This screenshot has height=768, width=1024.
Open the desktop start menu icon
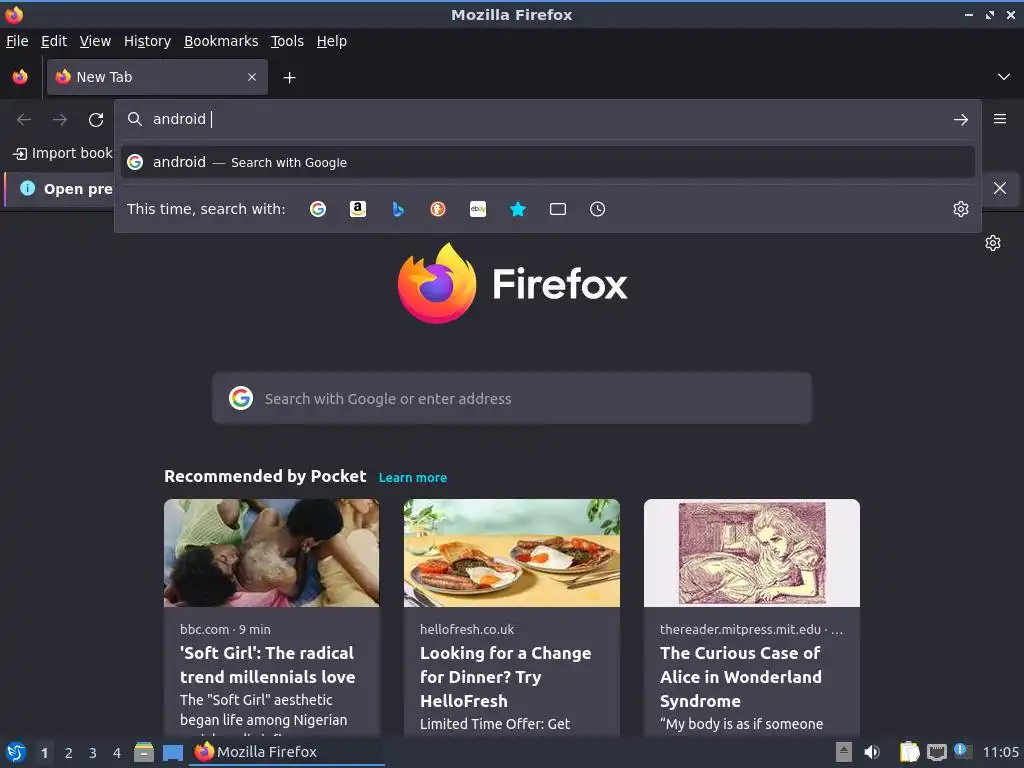pyautogui.click(x=15, y=752)
